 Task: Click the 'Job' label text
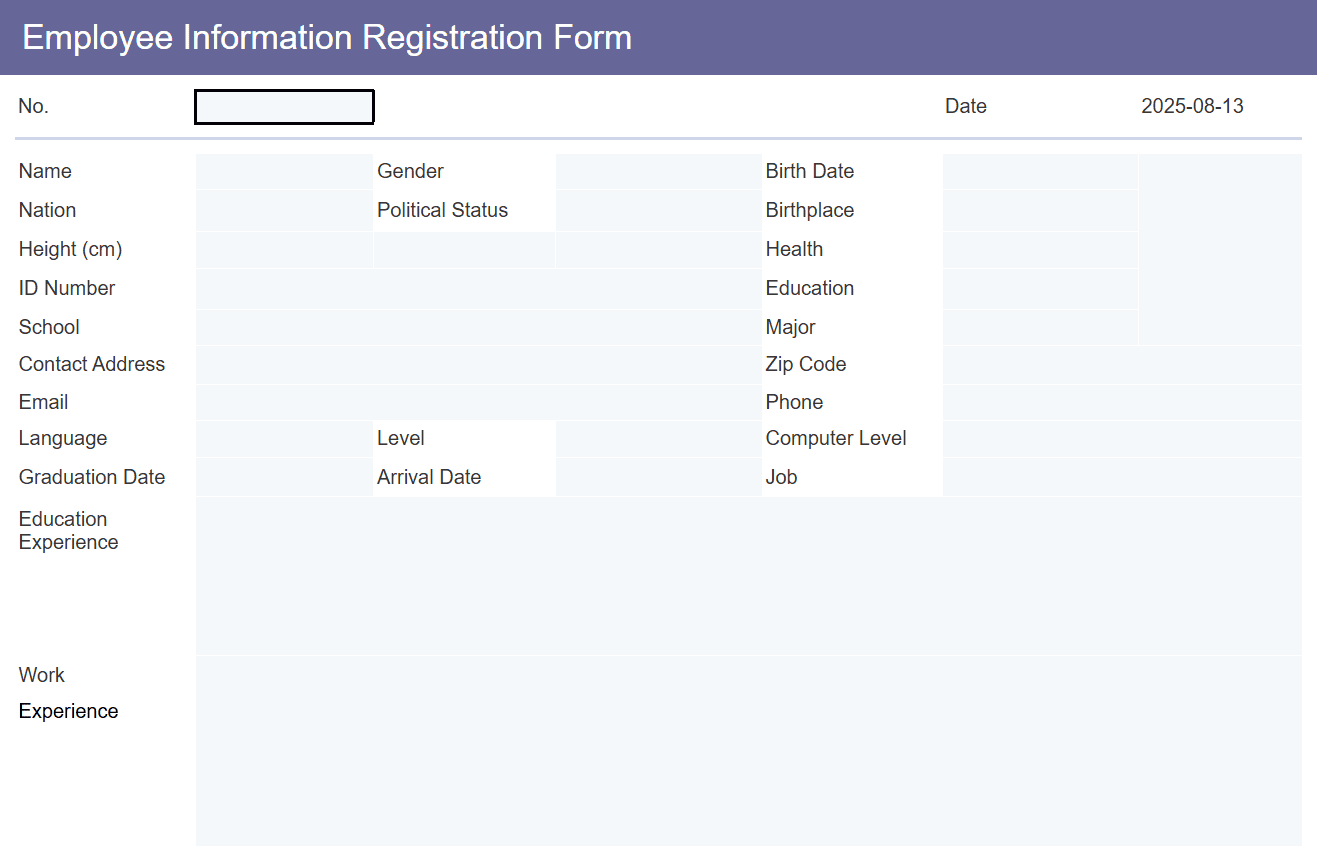pos(781,477)
